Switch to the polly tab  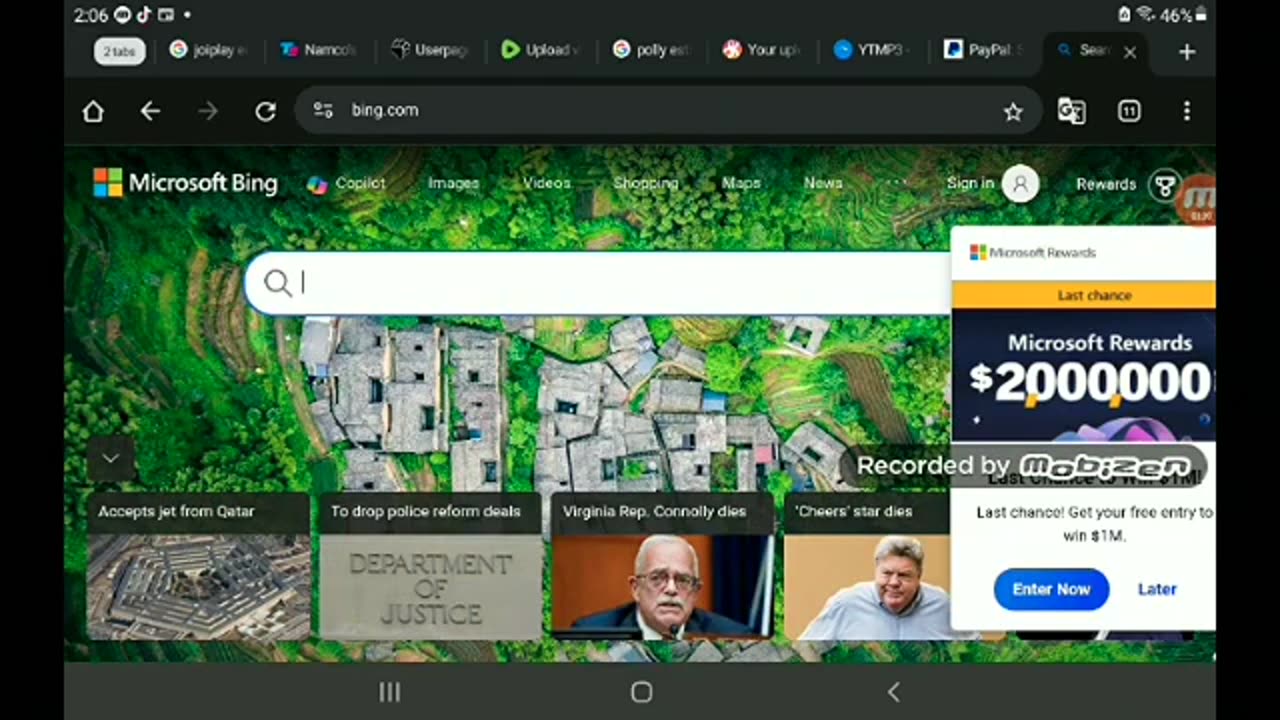point(651,50)
